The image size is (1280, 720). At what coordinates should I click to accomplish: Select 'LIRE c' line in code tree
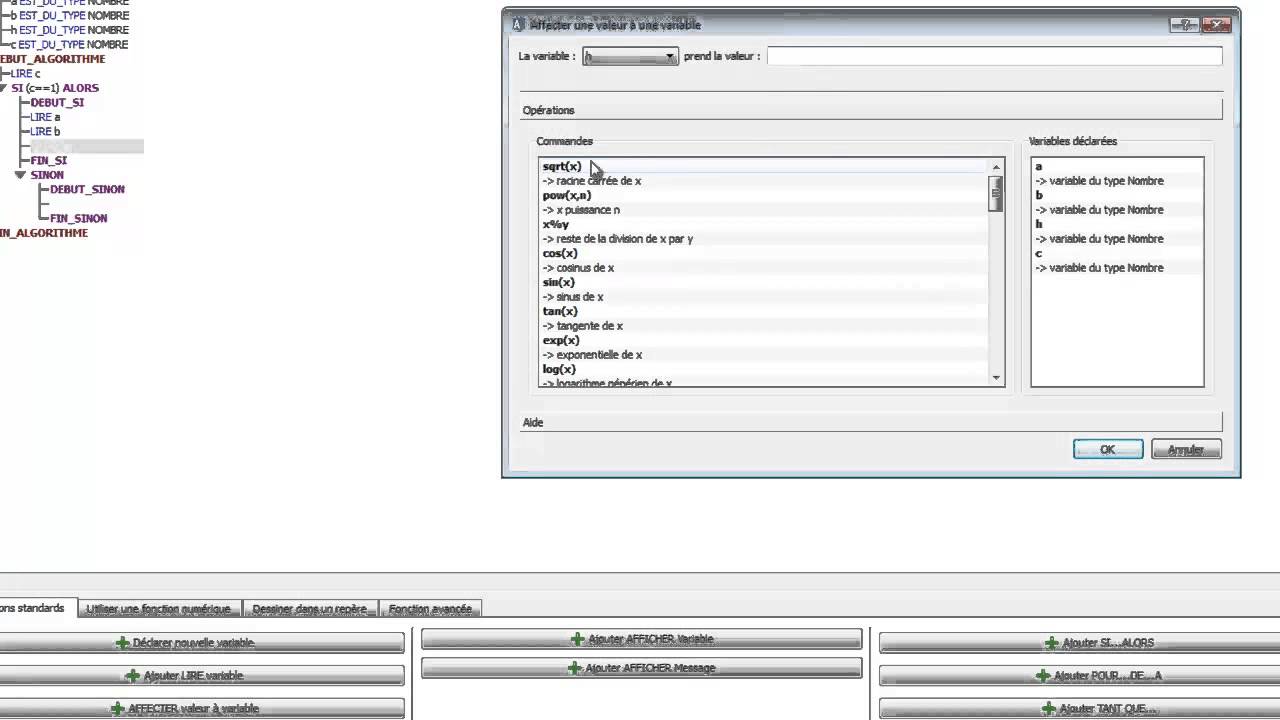click(25, 74)
